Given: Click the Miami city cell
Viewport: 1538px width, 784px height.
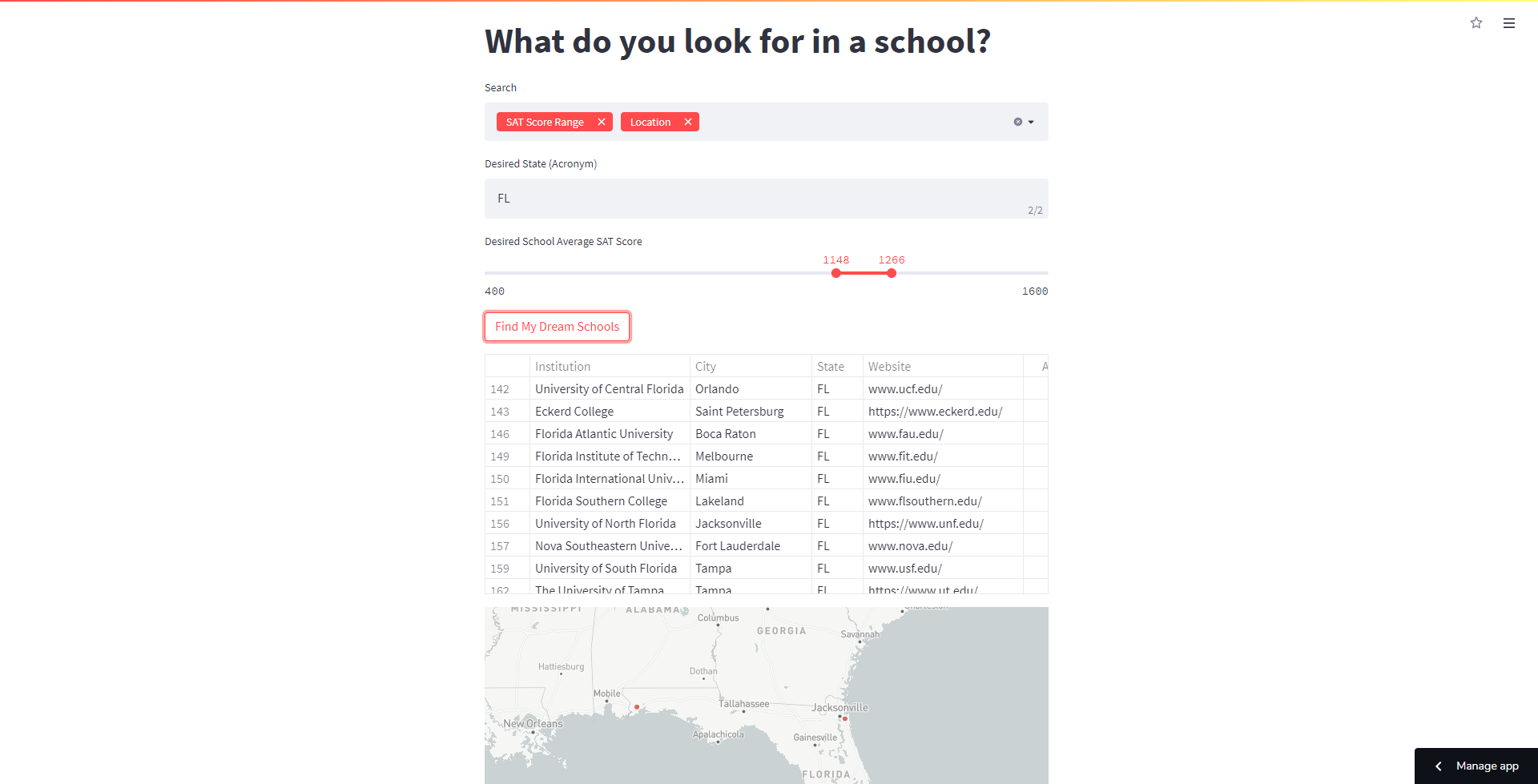Looking at the screenshot, I should [751, 478].
